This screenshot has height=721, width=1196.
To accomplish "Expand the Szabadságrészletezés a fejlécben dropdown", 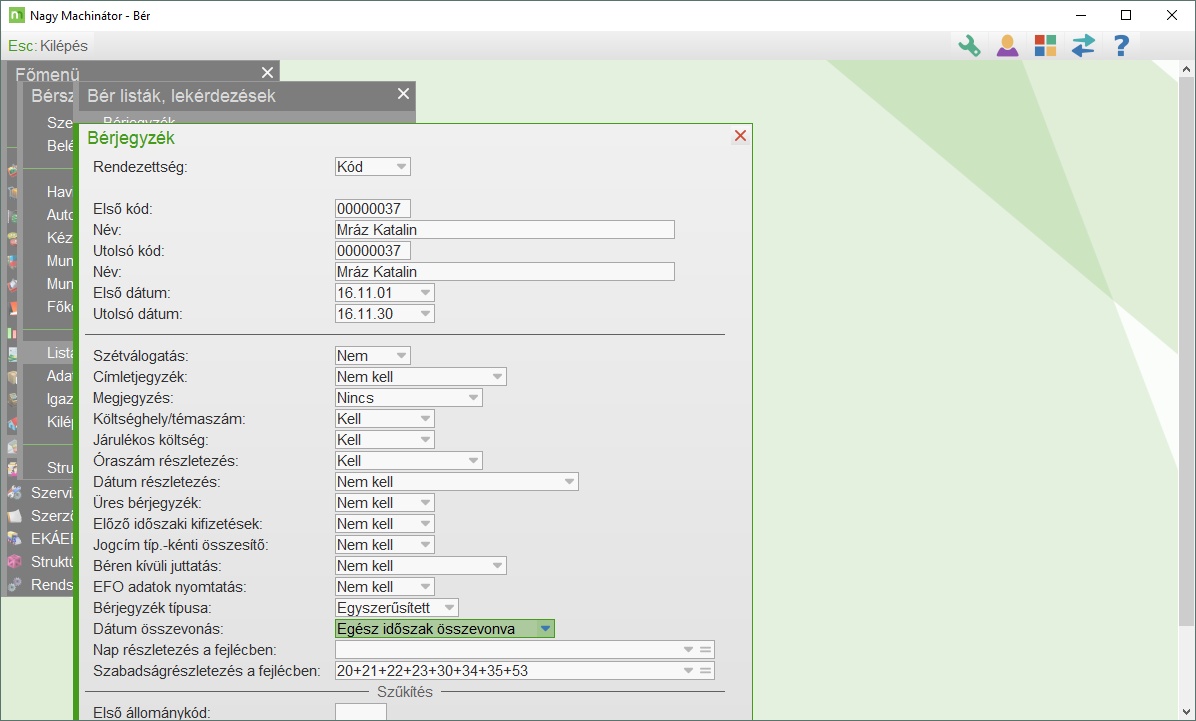I will click(x=688, y=671).
